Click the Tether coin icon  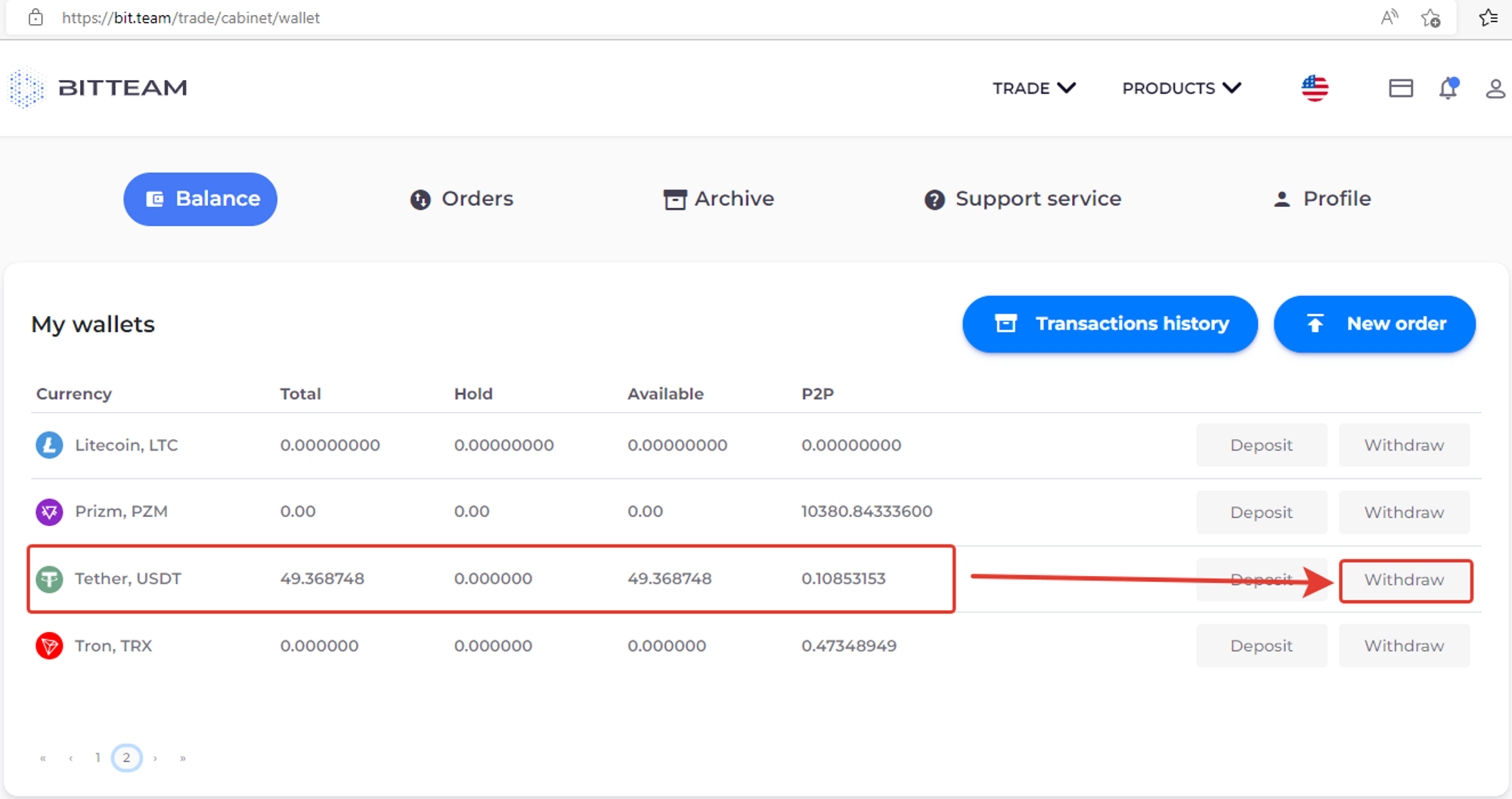click(x=49, y=579)
